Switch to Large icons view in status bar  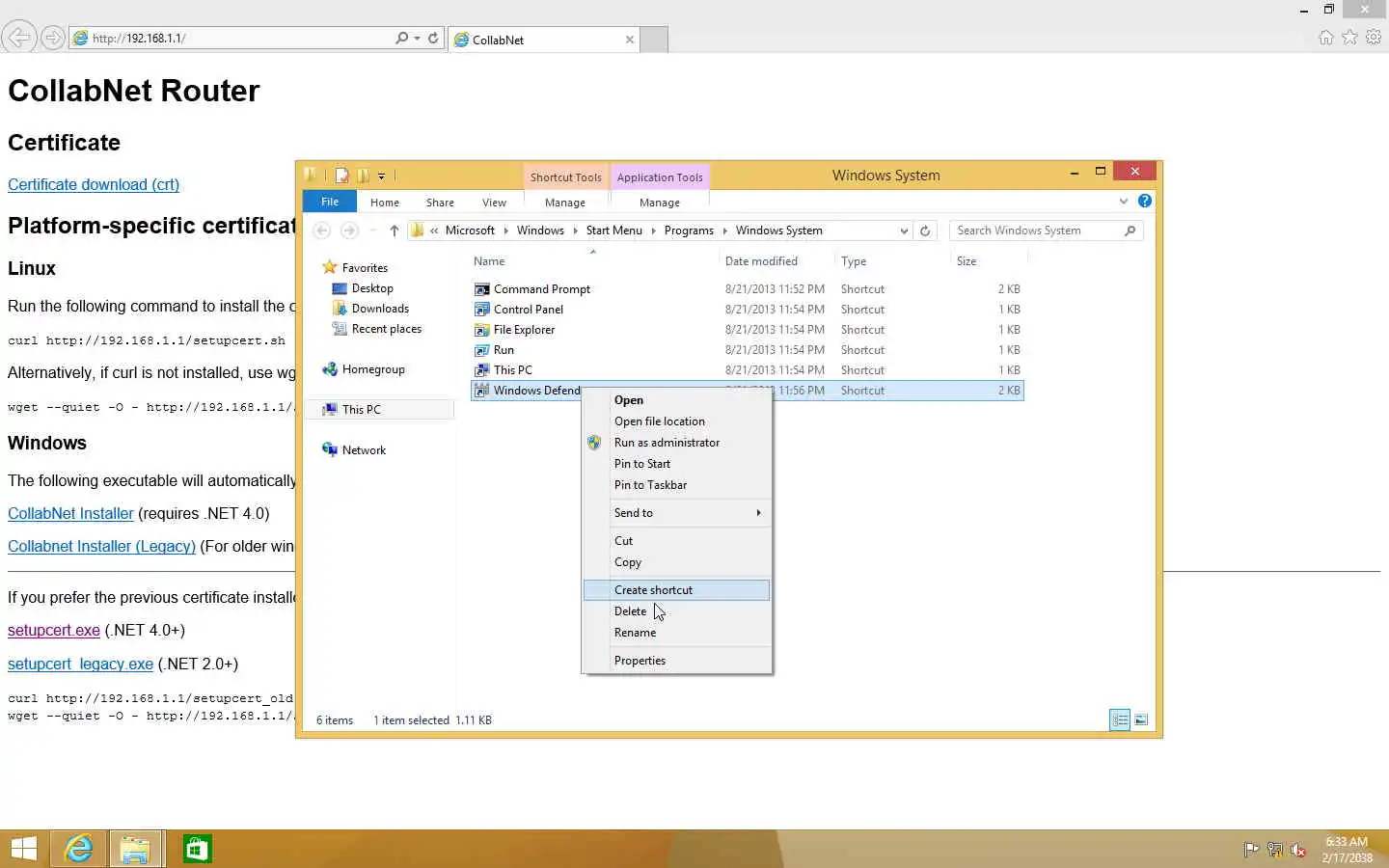click(1141, 719)
